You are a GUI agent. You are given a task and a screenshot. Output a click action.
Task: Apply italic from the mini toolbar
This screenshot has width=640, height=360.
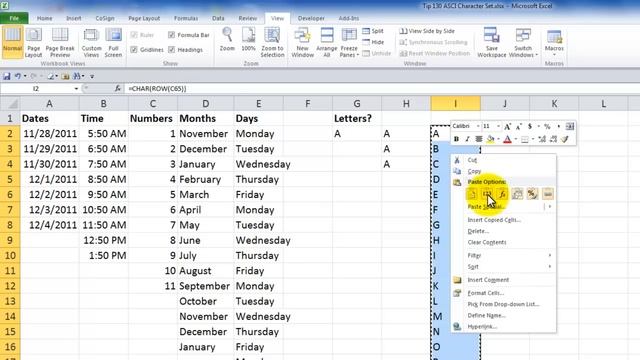point(467,139)
